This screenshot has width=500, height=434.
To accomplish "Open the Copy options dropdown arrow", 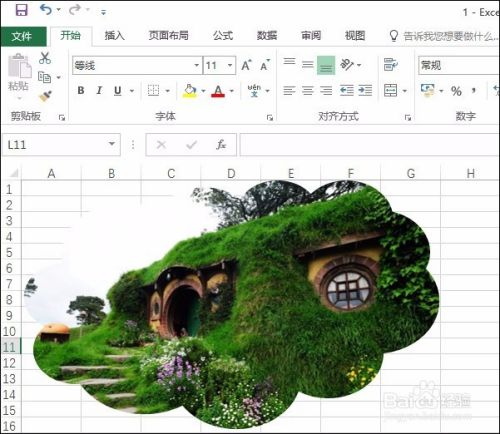I will tap(59, 77).
